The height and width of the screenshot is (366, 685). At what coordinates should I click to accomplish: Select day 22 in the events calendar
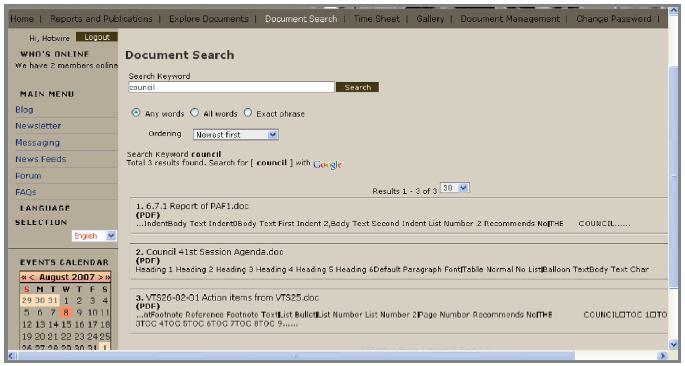66,337
